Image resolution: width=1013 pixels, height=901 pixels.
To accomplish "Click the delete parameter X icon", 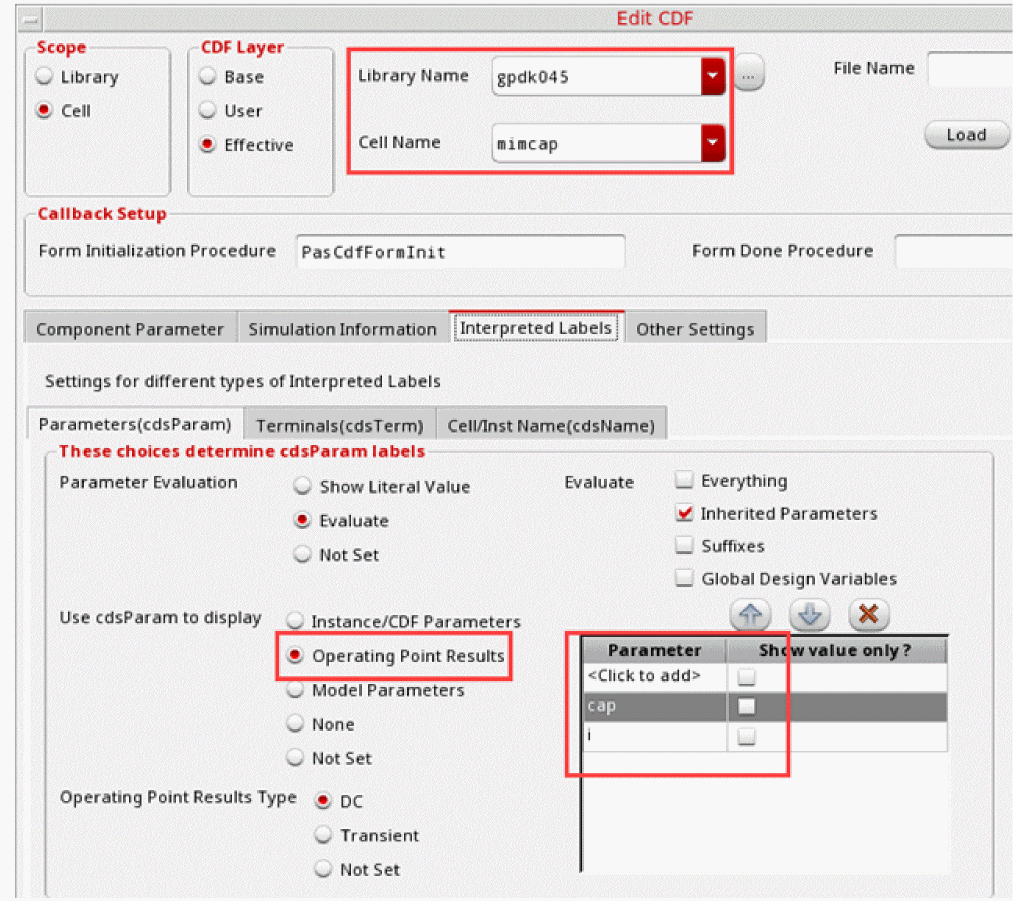I will tap(869, 614).
